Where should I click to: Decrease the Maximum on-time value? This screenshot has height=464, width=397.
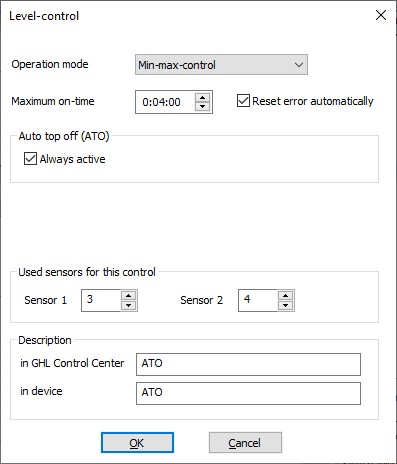tap(202, 107)
